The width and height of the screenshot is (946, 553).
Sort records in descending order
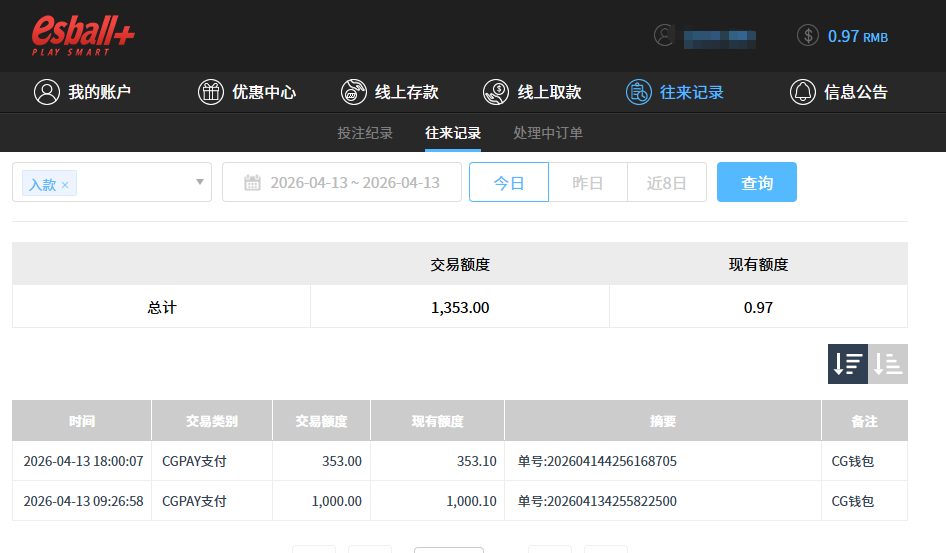point(847,364)
